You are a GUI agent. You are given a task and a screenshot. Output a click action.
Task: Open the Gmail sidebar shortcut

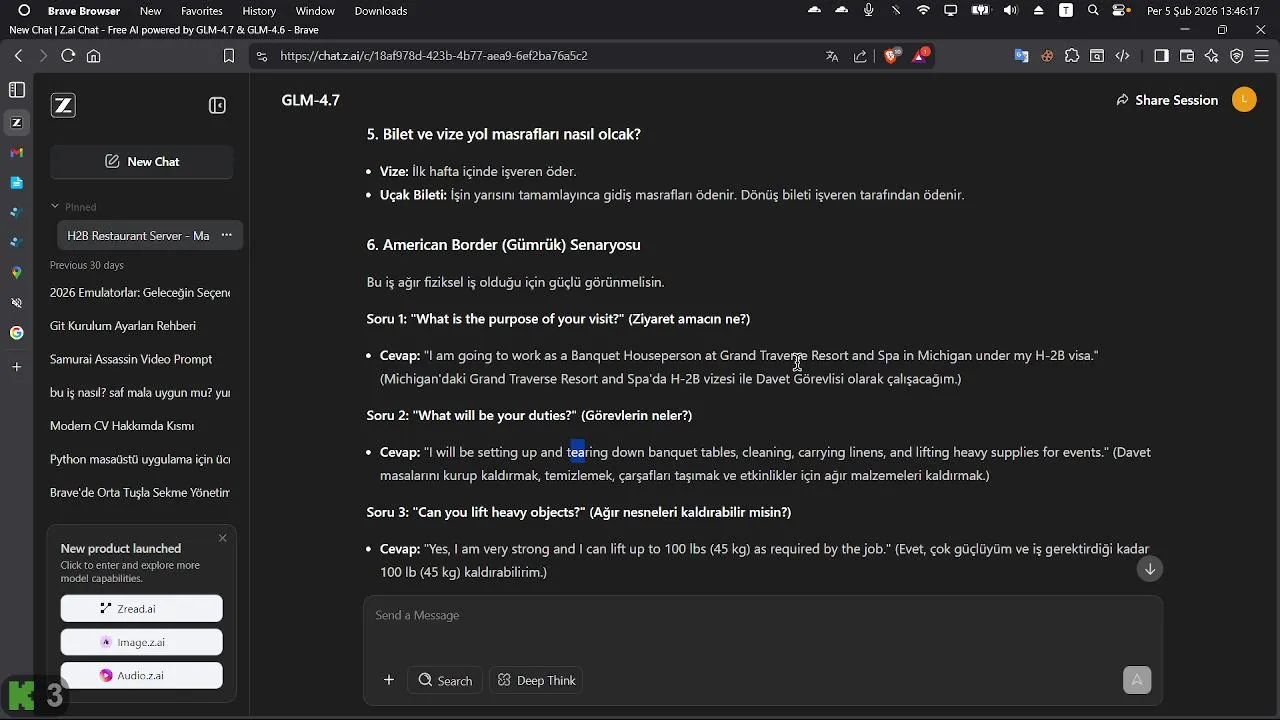16,153
